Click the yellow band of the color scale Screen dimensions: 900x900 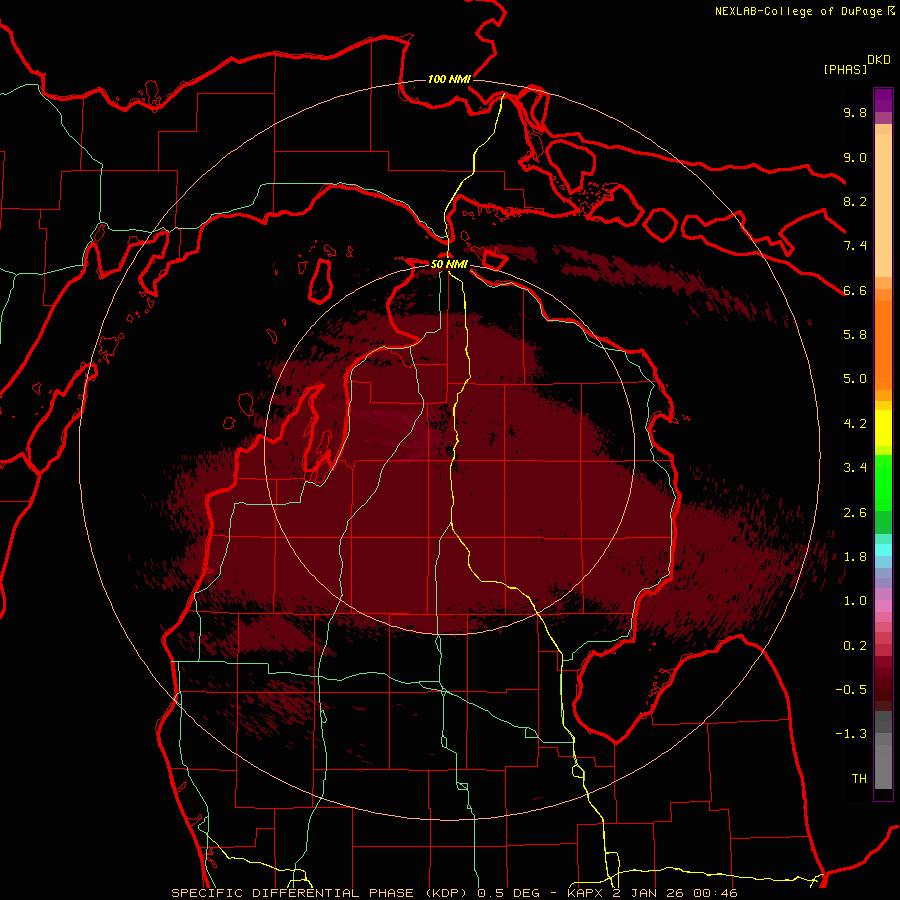coord(883,428)
